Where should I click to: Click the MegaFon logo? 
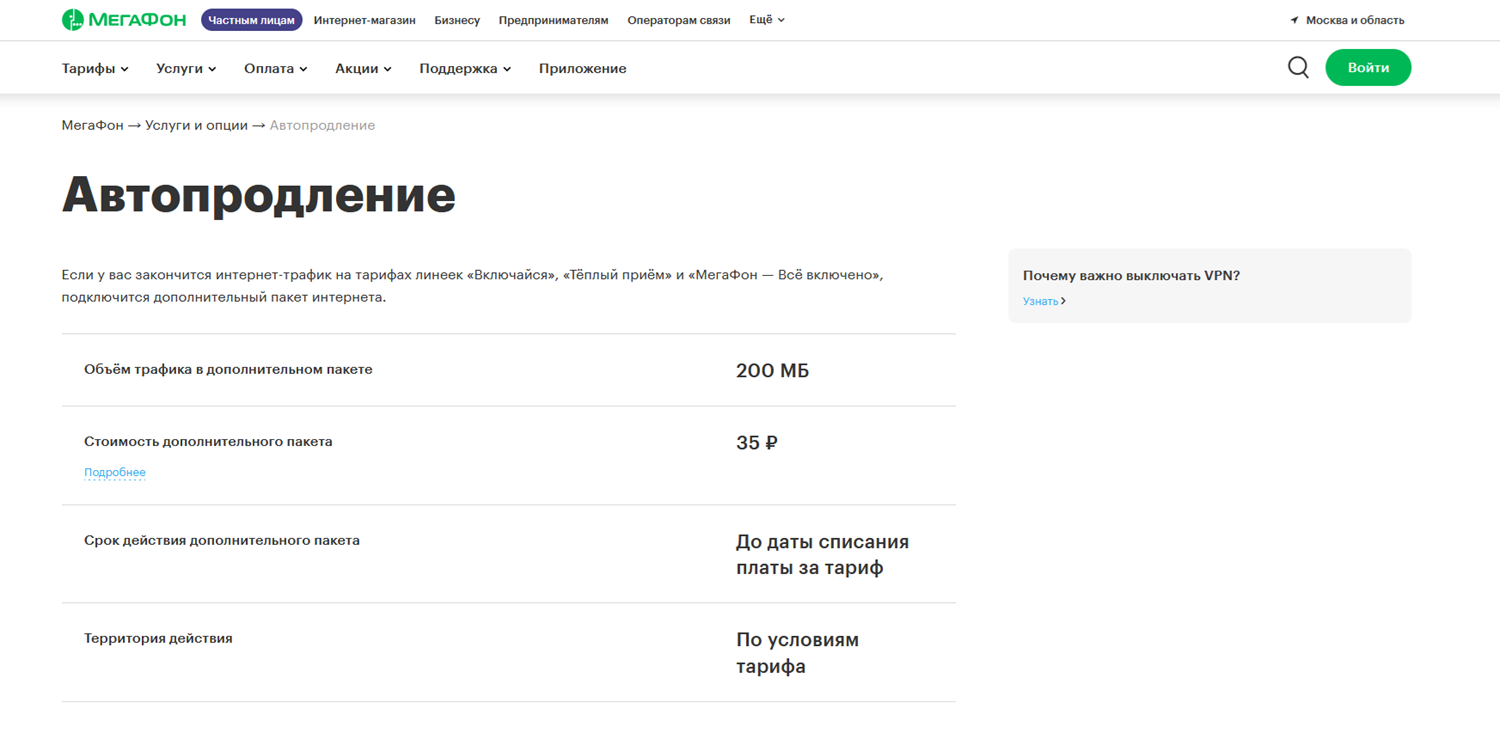(124, 20)
